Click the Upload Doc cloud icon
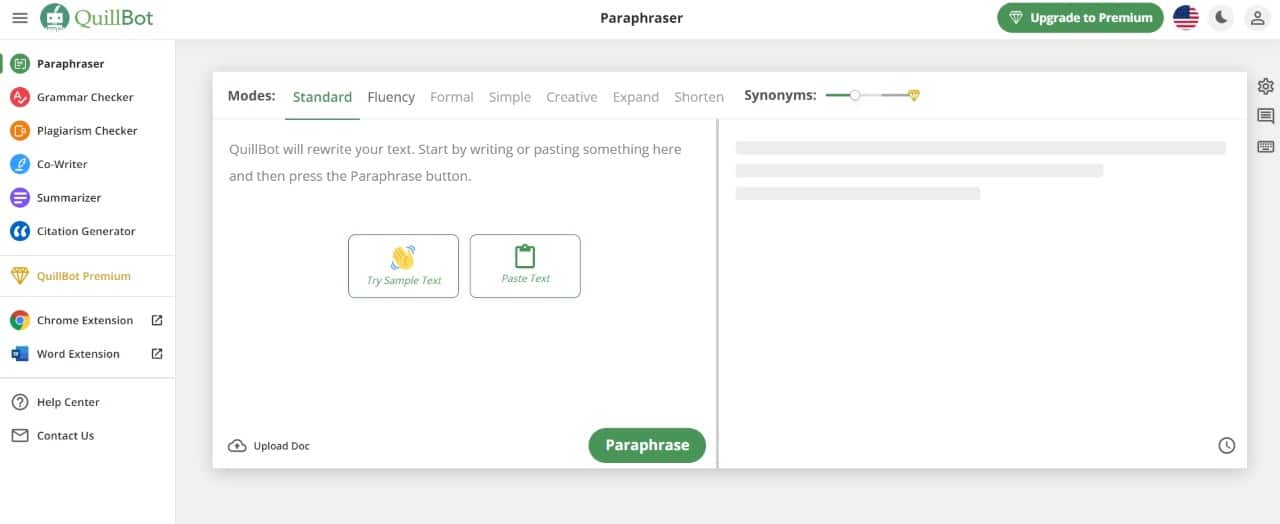Image resolution: width=1280 pixels, height=524 pixels. pyautogui.click(x=237, y=446)
